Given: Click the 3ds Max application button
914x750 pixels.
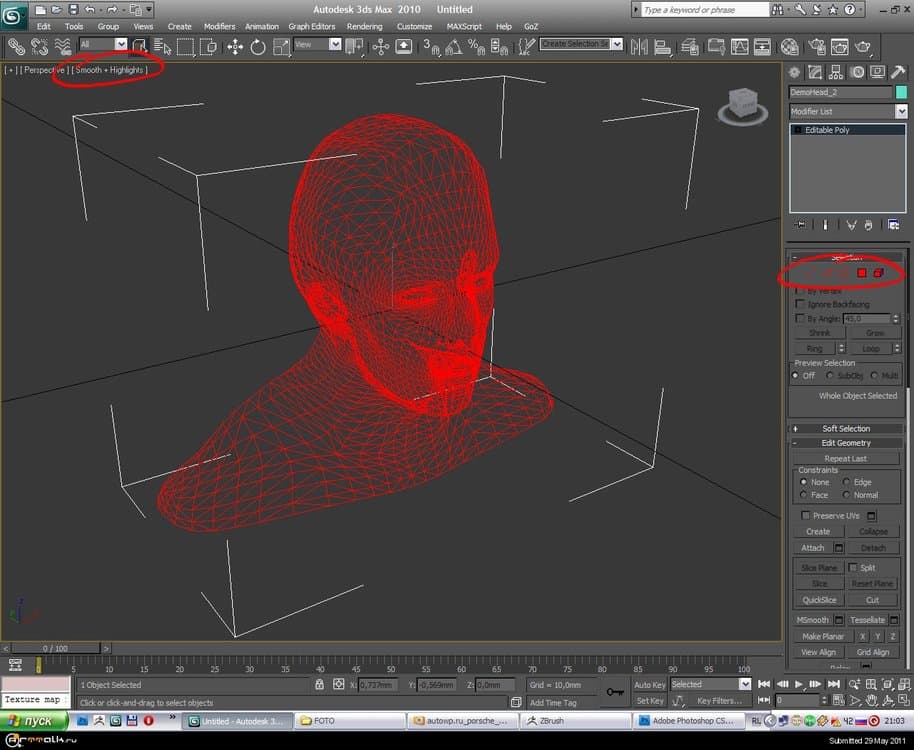Looking at the screenshot, I should tap(13, 15).
